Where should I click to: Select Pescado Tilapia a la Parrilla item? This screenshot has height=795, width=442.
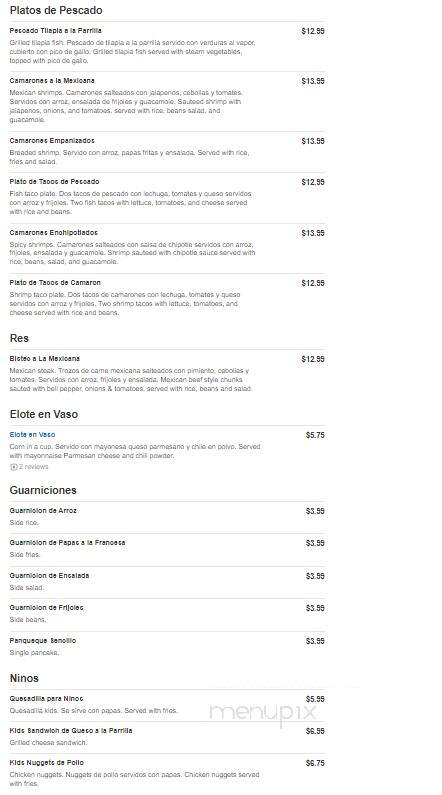pos(55,31)
